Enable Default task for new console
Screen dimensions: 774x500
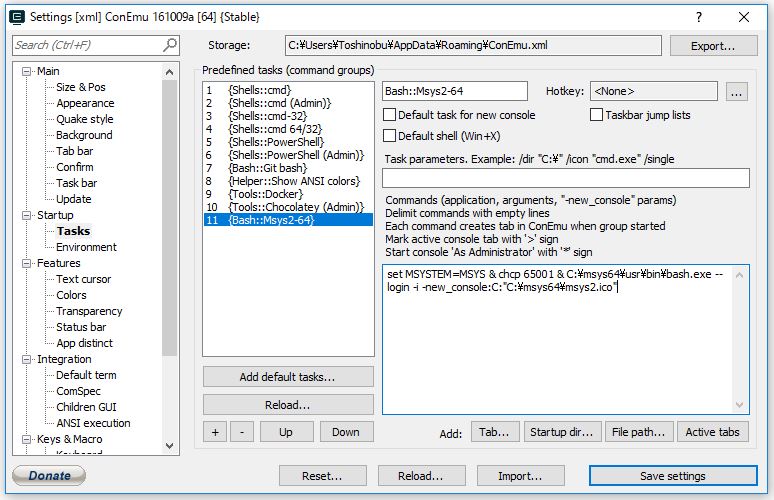pyautogui.click(x=389, y=115)
